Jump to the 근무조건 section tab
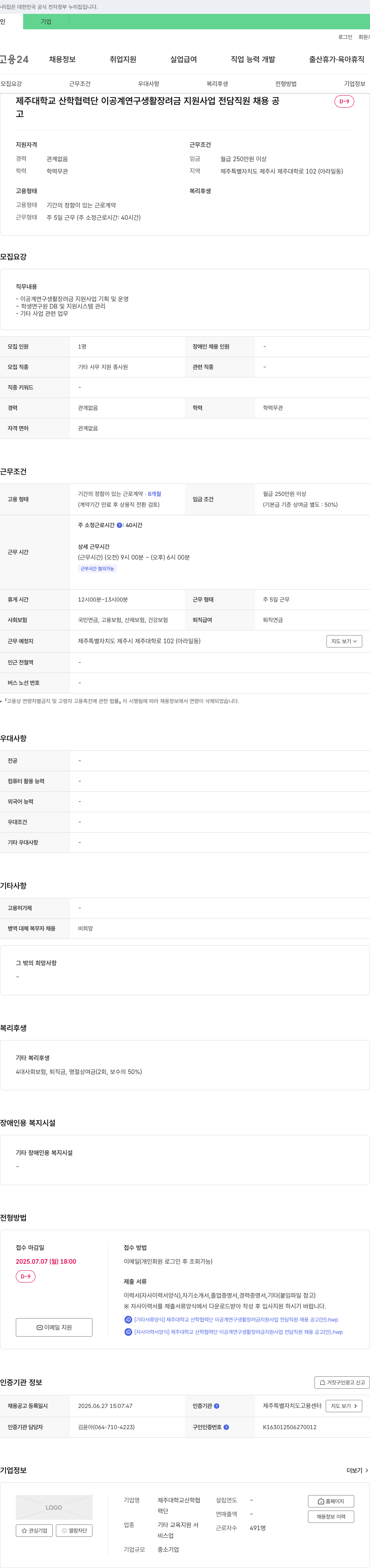370x1568 pixels. [x=80, y=84]
